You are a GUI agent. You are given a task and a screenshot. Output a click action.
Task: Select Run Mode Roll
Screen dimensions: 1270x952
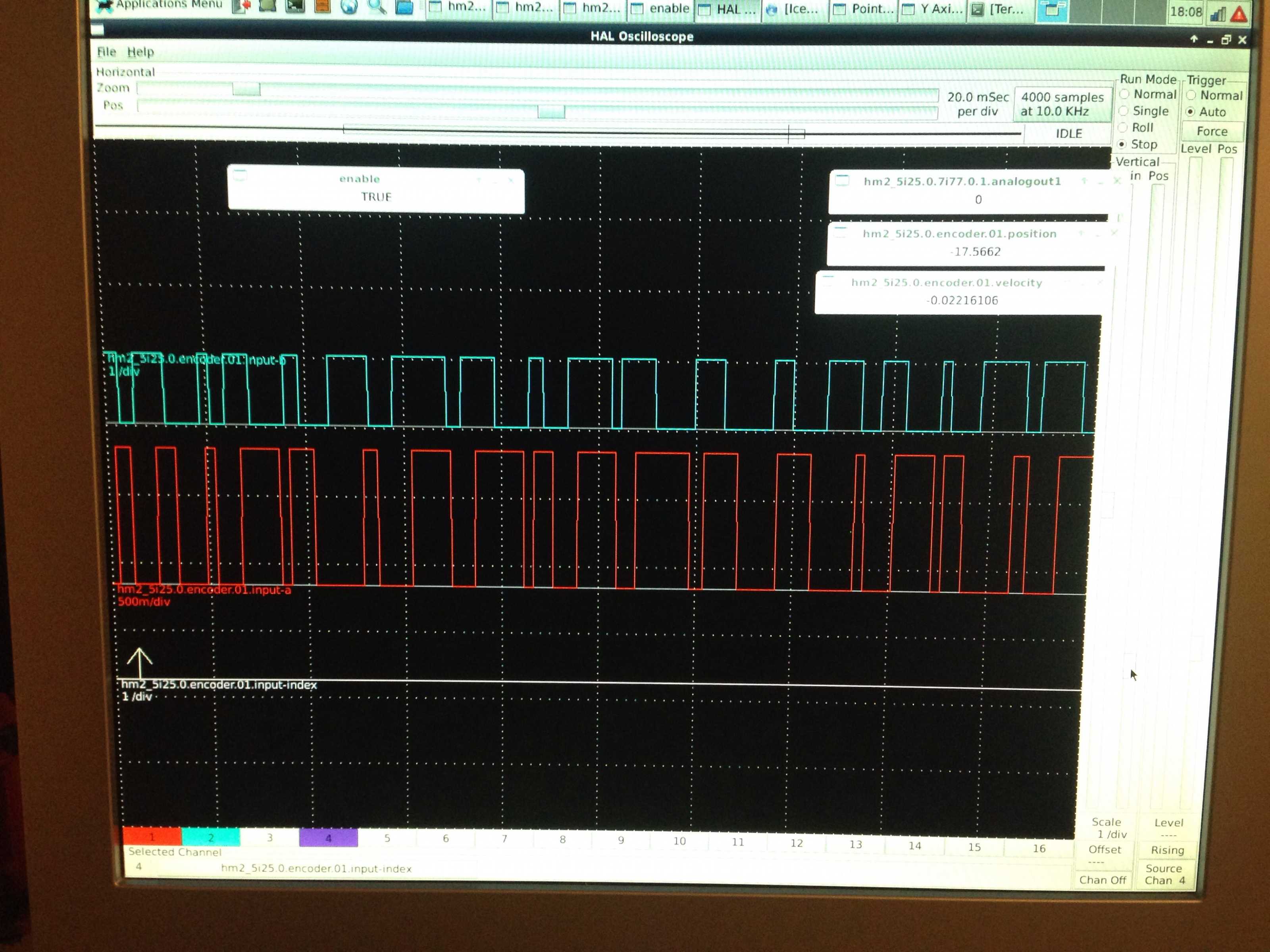click(1135, 127)
